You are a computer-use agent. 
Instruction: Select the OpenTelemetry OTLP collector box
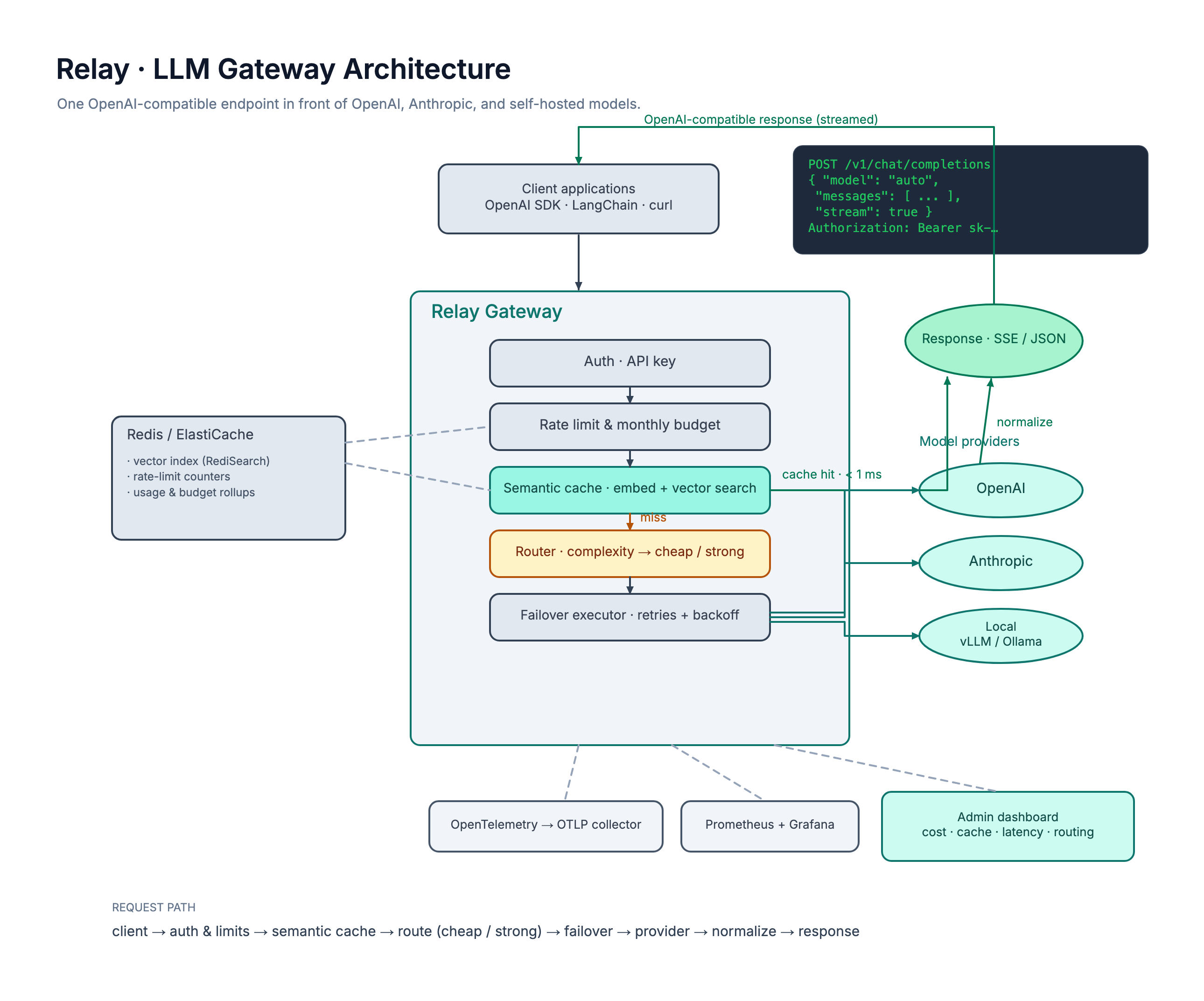pos(546,826)
